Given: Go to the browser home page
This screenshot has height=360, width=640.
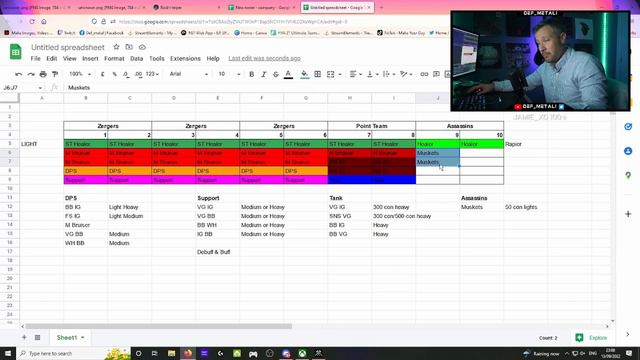Looking at the screenshot, I should pos(44,22).
